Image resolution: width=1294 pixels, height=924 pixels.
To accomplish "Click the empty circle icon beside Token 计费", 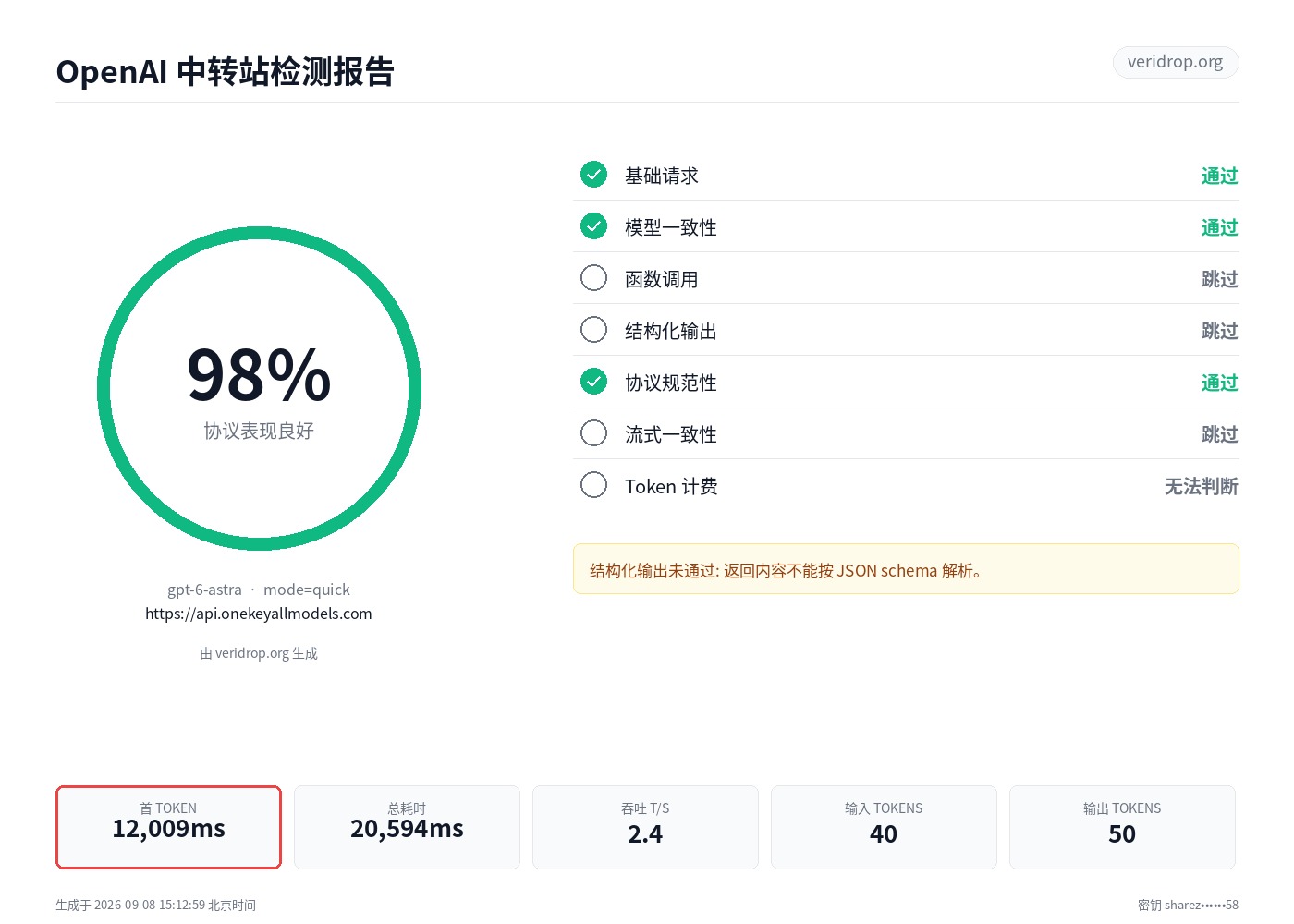I will click(x=593, y=484).
